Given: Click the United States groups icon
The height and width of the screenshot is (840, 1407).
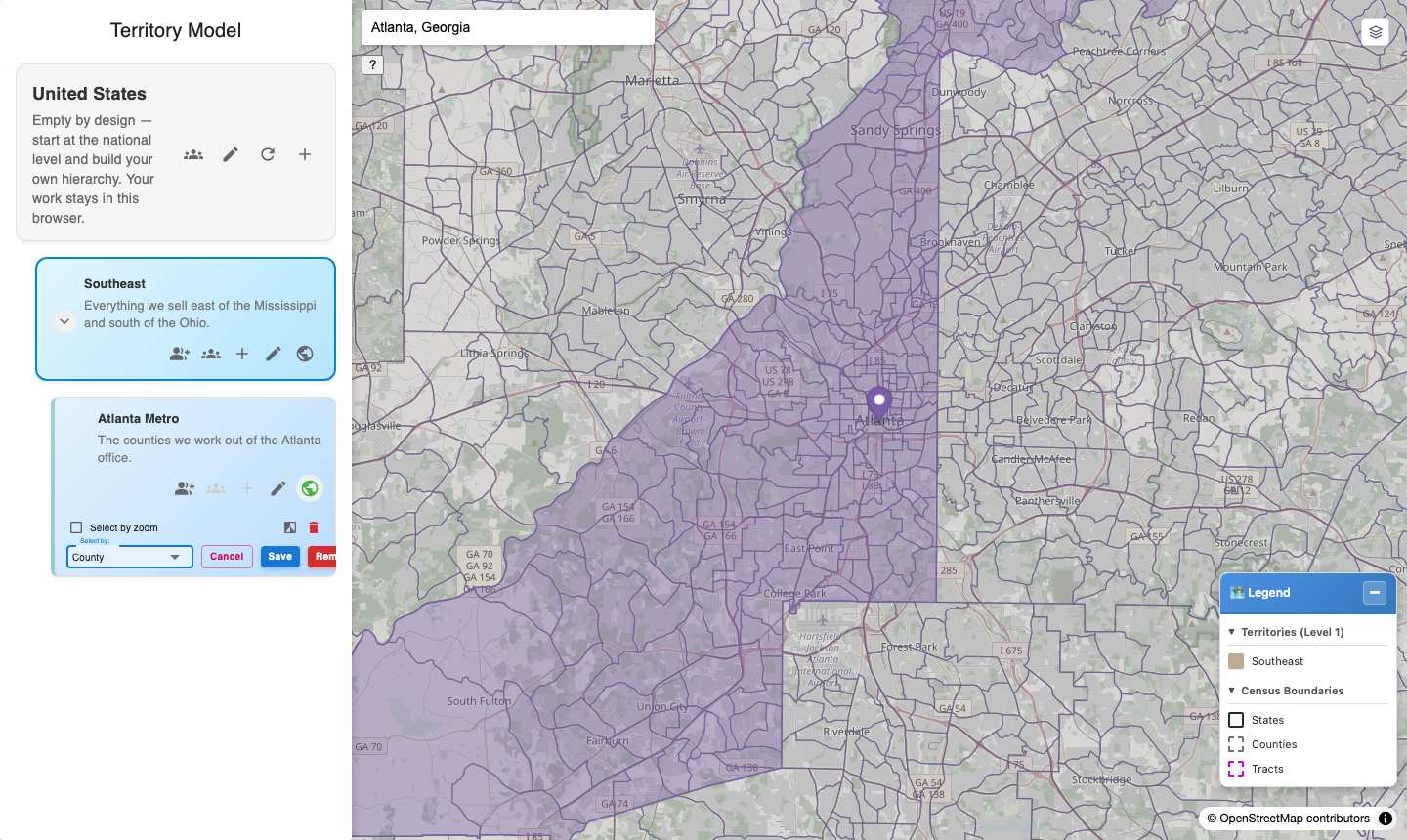Looking at the screenshot, I should pyautogui.click(x=193, y=154).
